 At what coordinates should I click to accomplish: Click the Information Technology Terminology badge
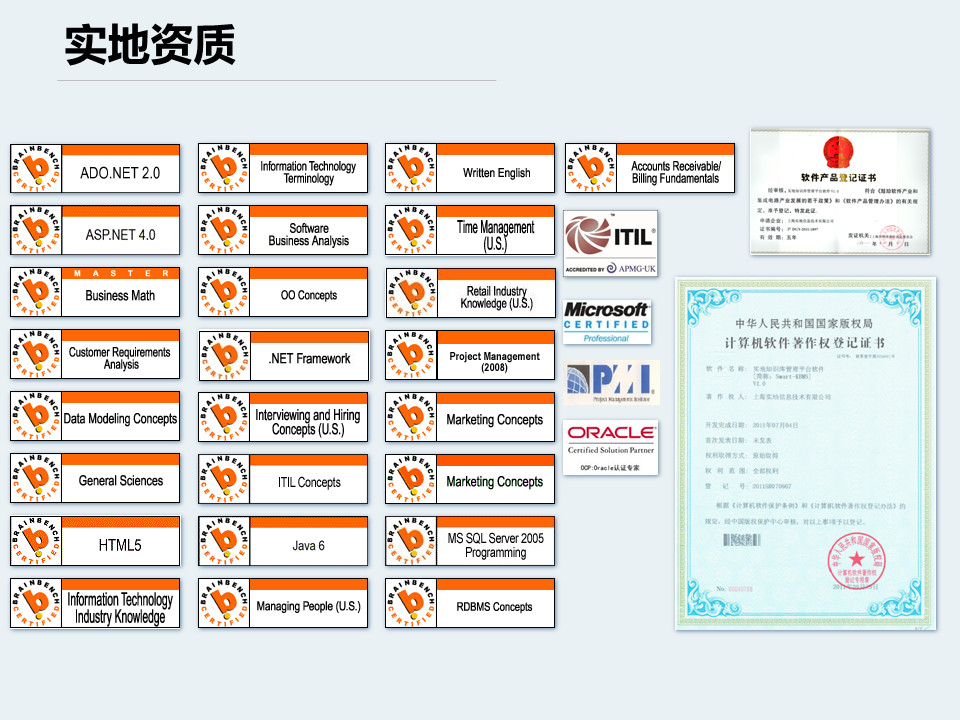point(283,168)
